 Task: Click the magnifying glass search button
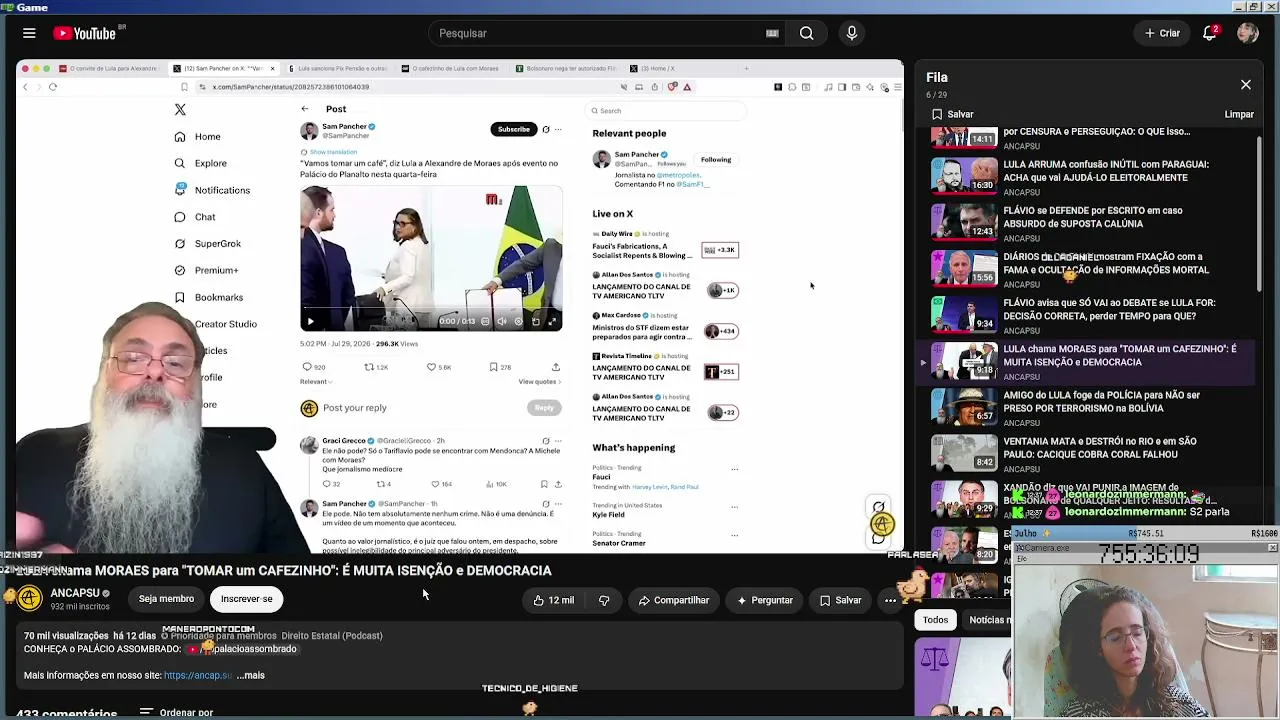(806, 33)
